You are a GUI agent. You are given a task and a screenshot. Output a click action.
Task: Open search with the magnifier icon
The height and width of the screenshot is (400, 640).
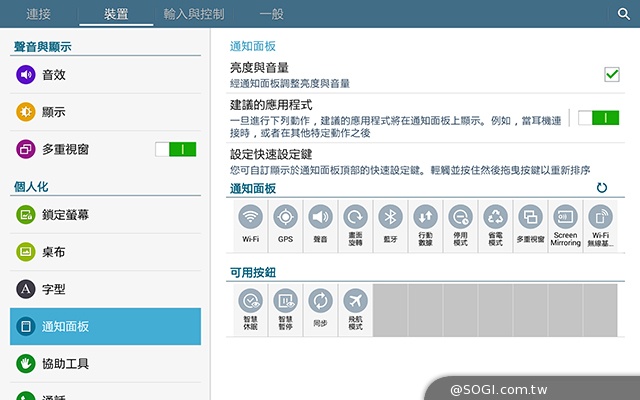(624, 13)
